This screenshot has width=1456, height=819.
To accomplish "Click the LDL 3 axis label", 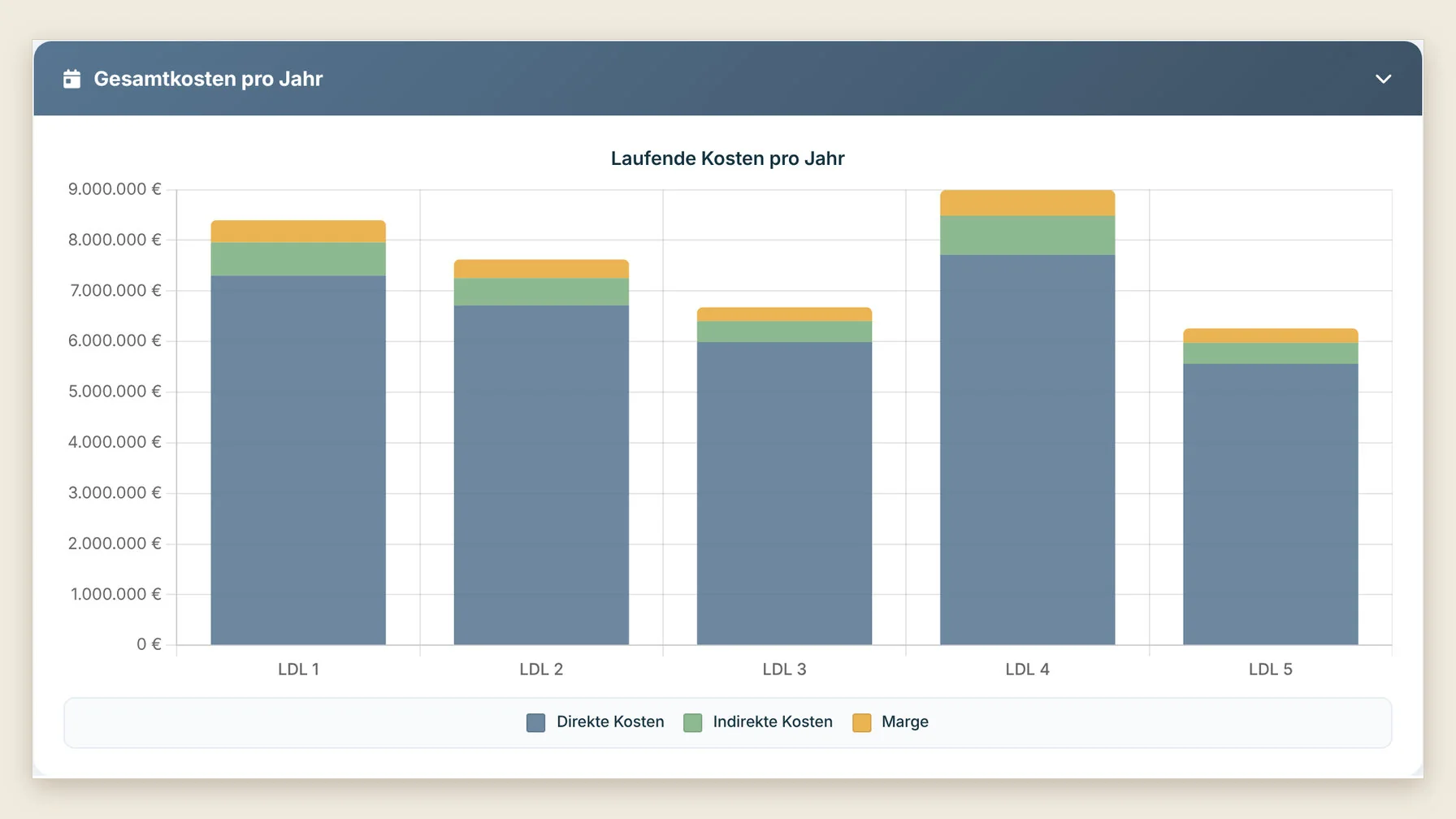I will (784, 669).
